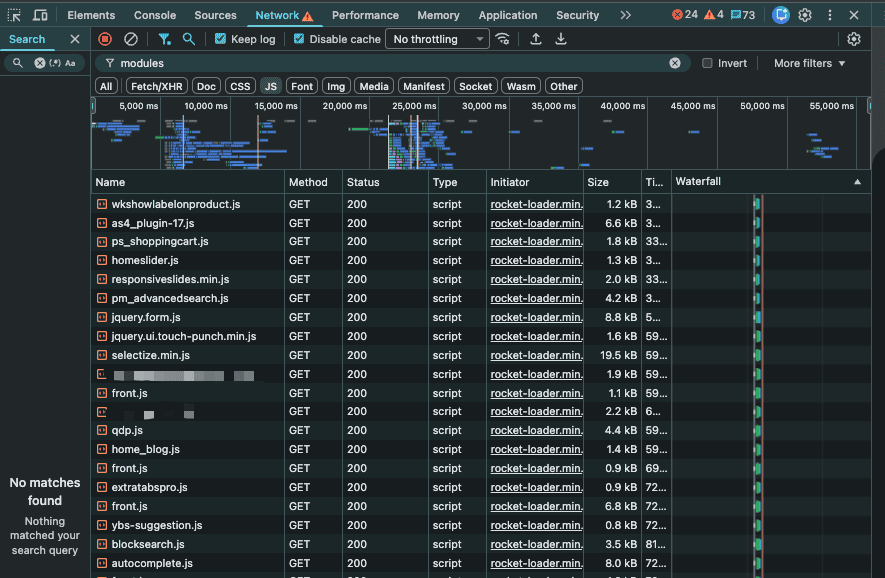This screenshot has width=885, height=578.
Task: Filter by the Manifest type button
Action: click(x=424, y=86)
